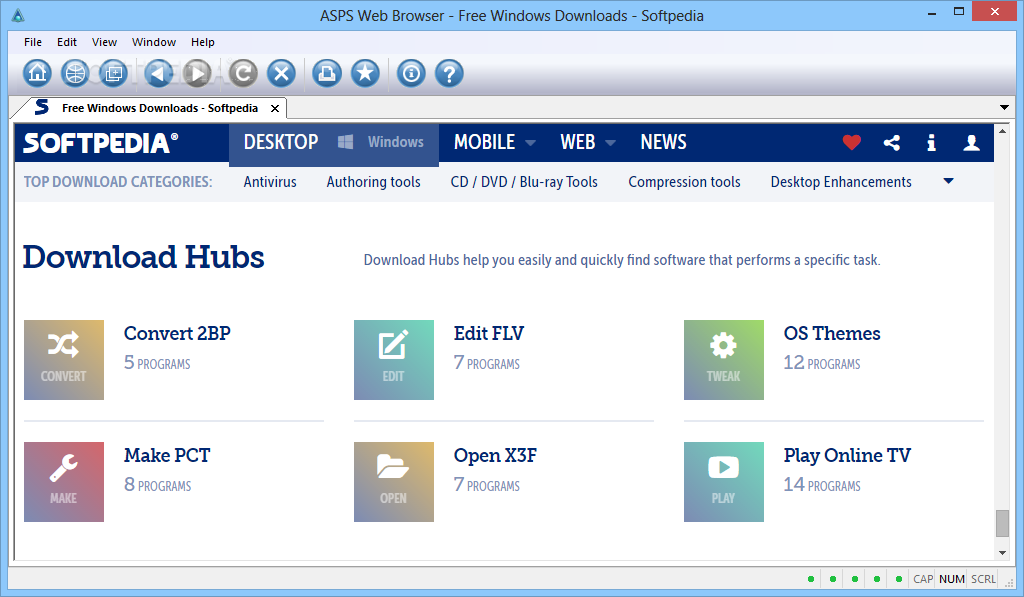
Task: Click the Play video tile icon
Action: (x=724, y=482)
